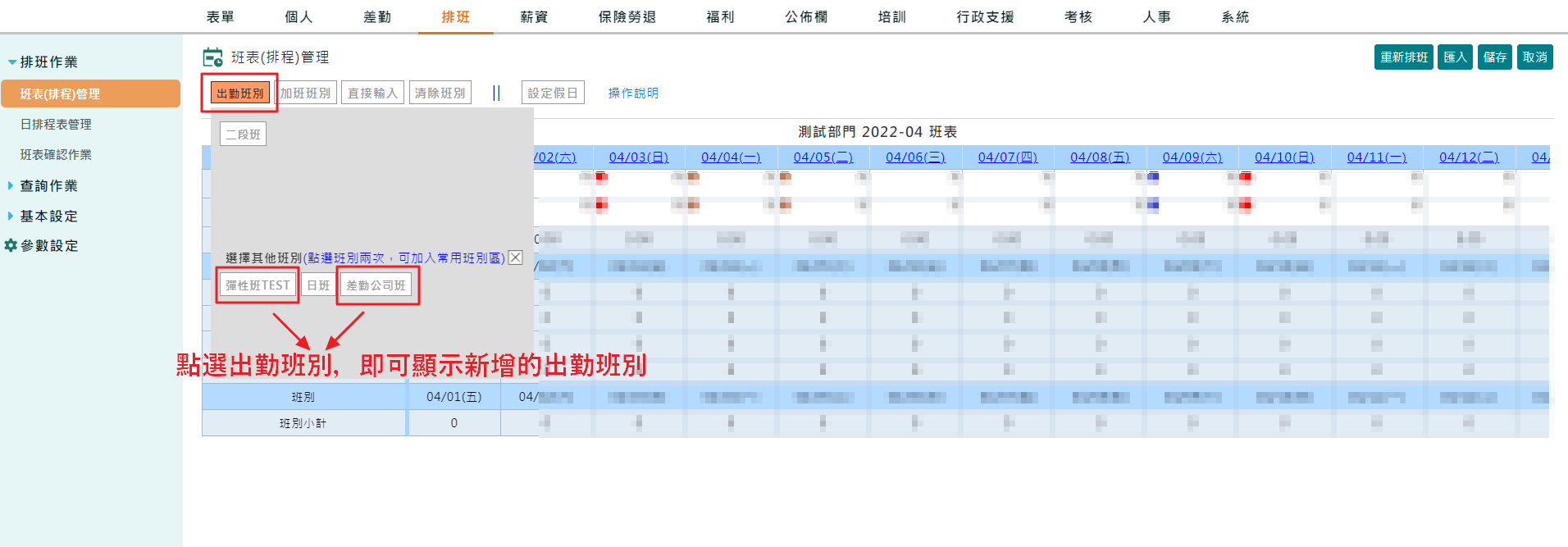
Task: Select the 直接輸入 button
Action: 372,93
